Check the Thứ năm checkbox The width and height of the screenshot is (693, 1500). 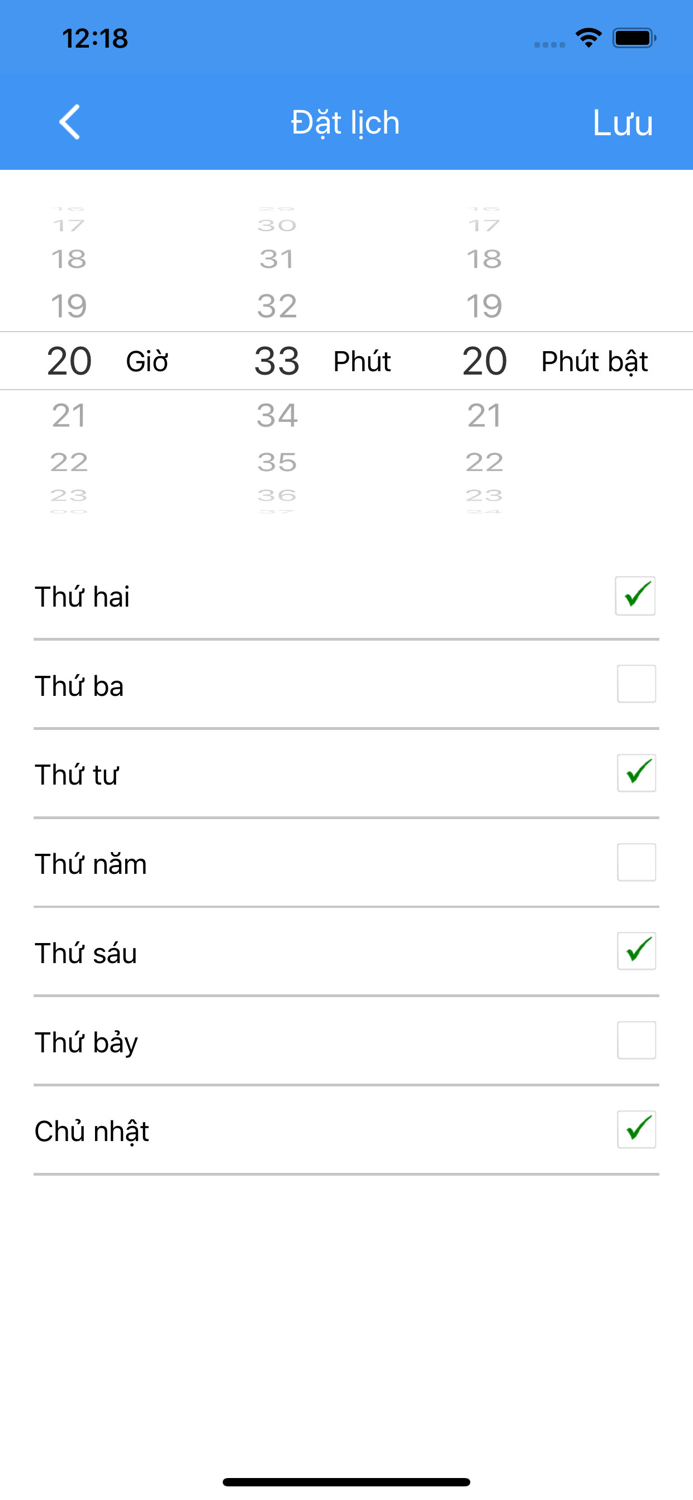[636, 863]
